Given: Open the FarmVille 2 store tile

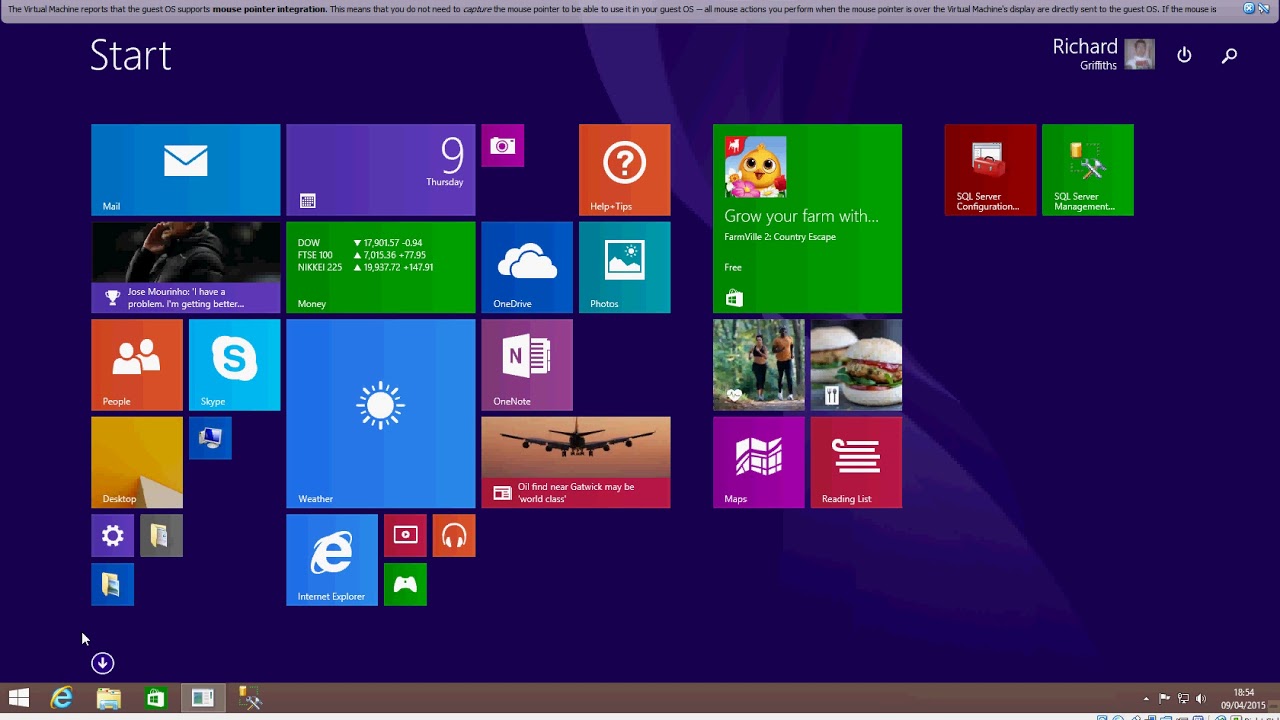Looking at the screenshot, I should point(807,218).
